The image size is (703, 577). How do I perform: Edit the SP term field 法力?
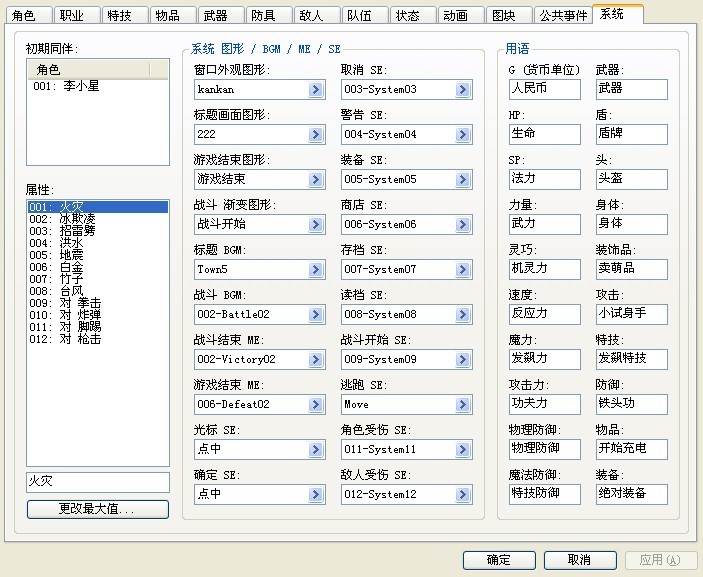(544, 179)
